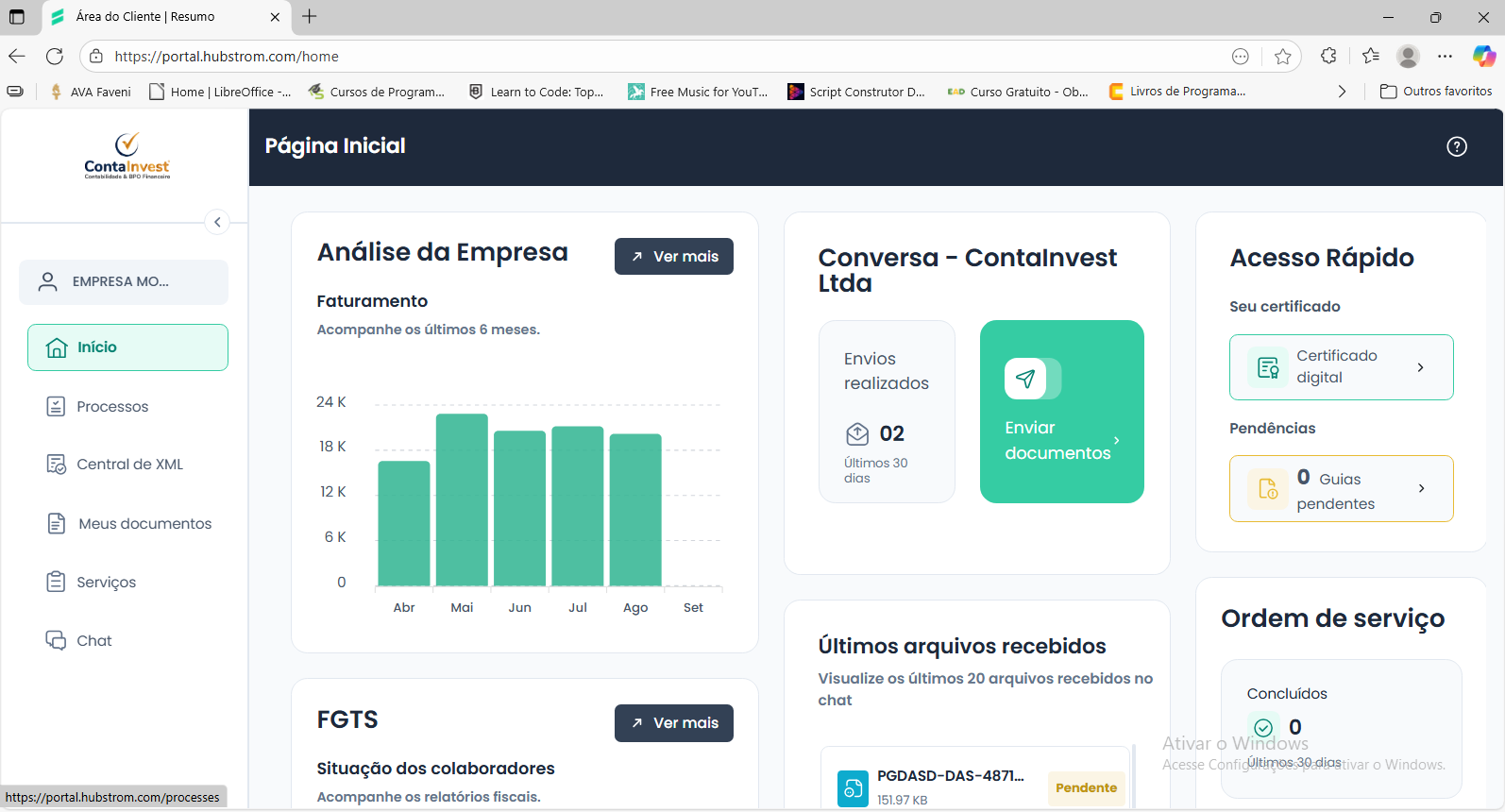Viewport: 1505px width, 812px height.
Task: Open the EMPRESA MO... company selector
Action: (x=124, y=282)
